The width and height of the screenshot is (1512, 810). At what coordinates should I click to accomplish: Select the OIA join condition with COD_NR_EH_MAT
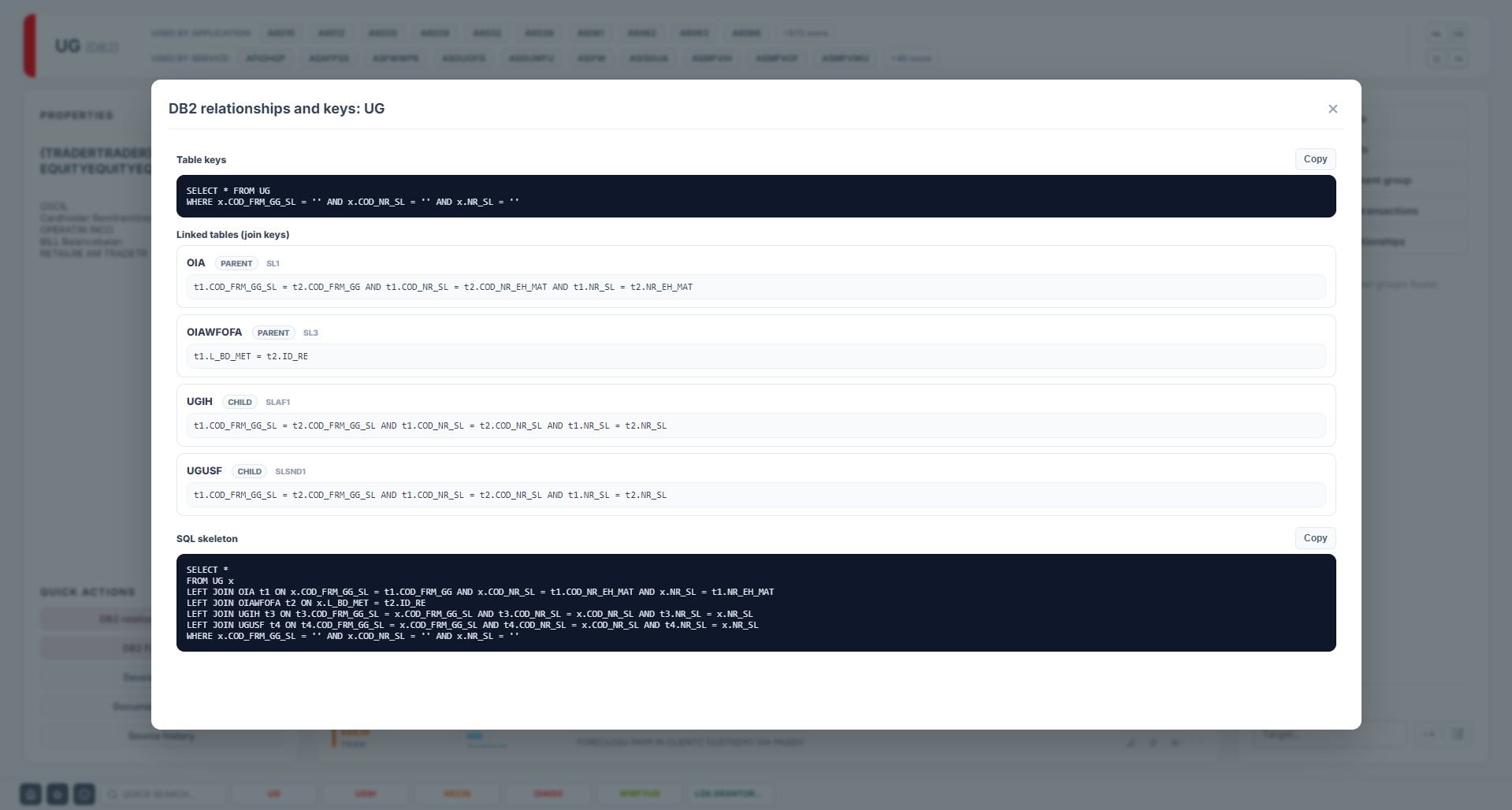click(x=443, y=287)
